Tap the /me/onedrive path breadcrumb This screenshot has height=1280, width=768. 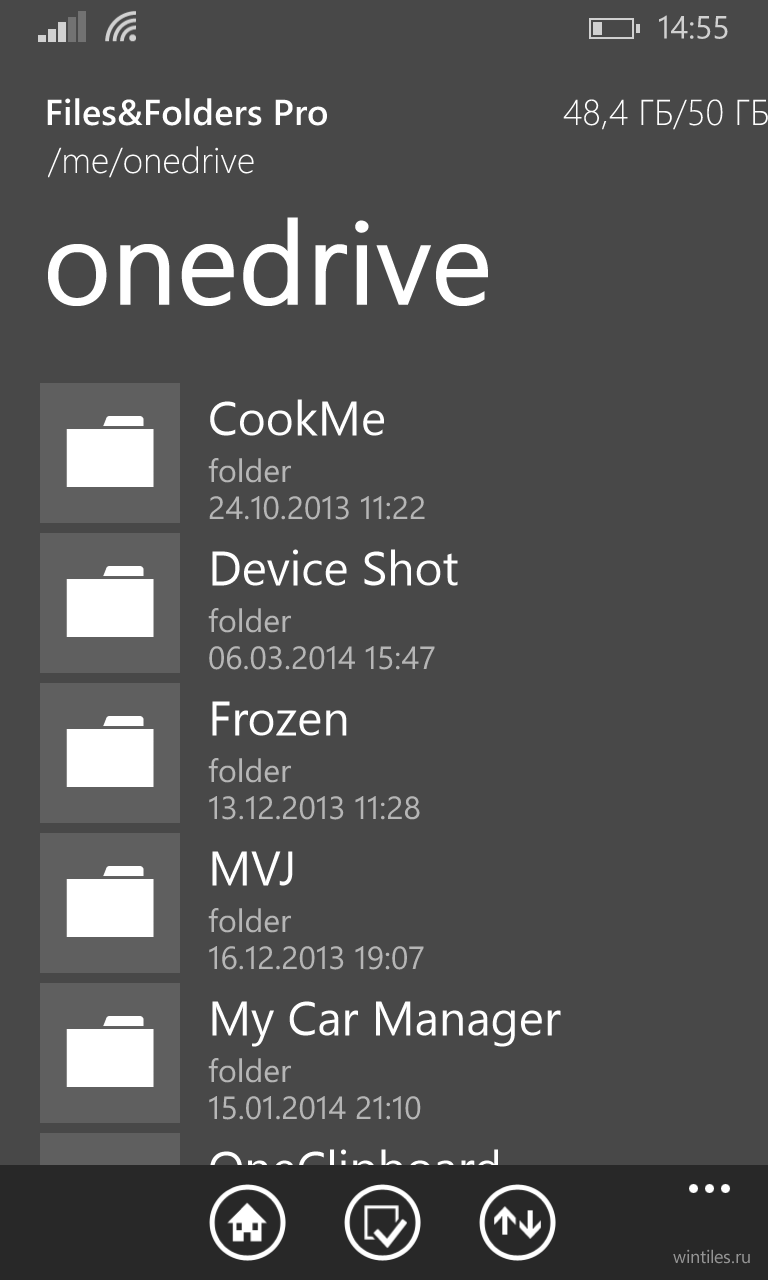151,162
